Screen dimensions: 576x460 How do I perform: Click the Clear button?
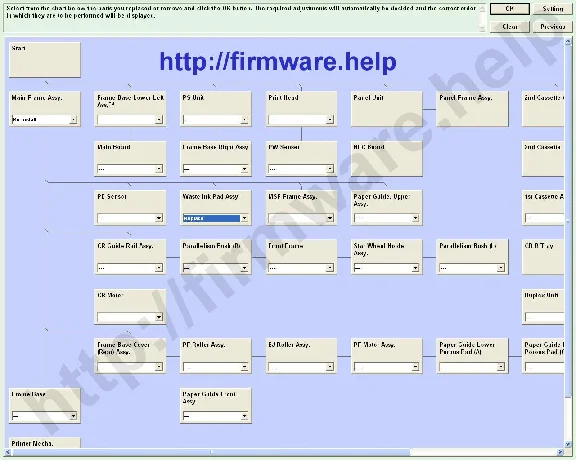pyautogui.click(x=510, y=26)
